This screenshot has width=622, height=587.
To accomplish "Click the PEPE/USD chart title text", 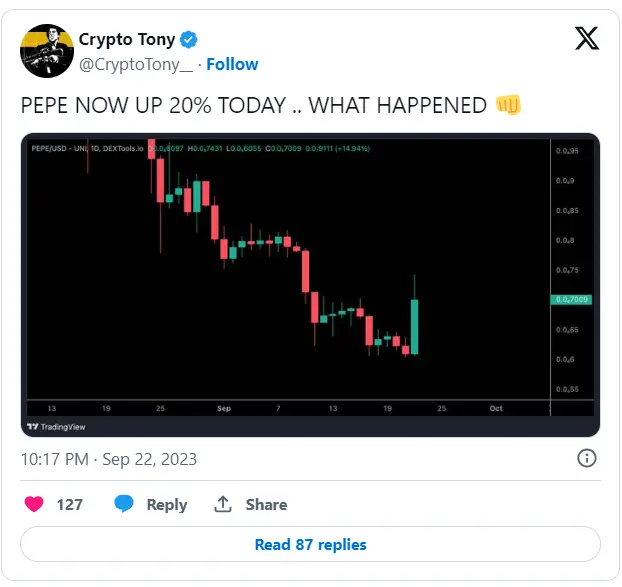I will (87, 148).
